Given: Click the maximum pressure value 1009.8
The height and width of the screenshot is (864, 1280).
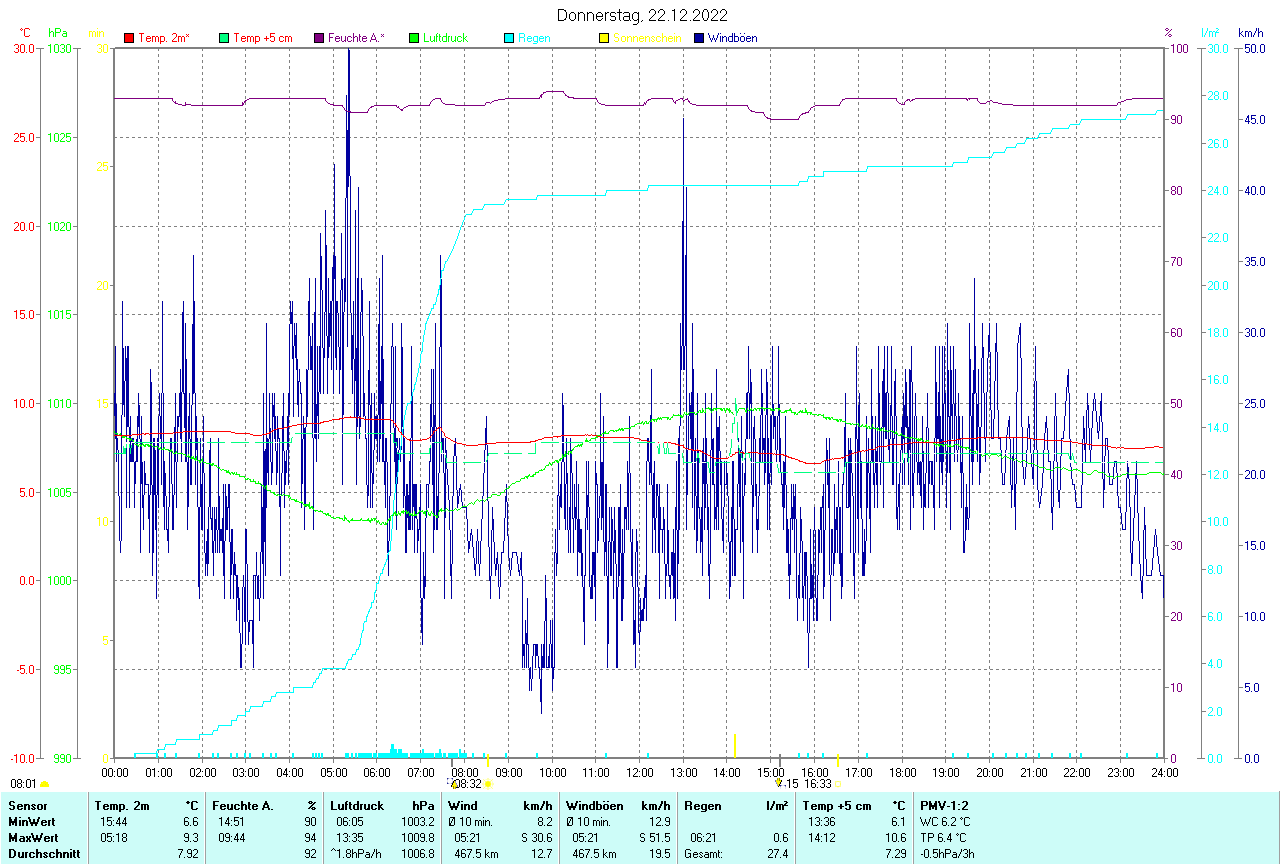Looking at the screenshot, I should coord(417,837).
